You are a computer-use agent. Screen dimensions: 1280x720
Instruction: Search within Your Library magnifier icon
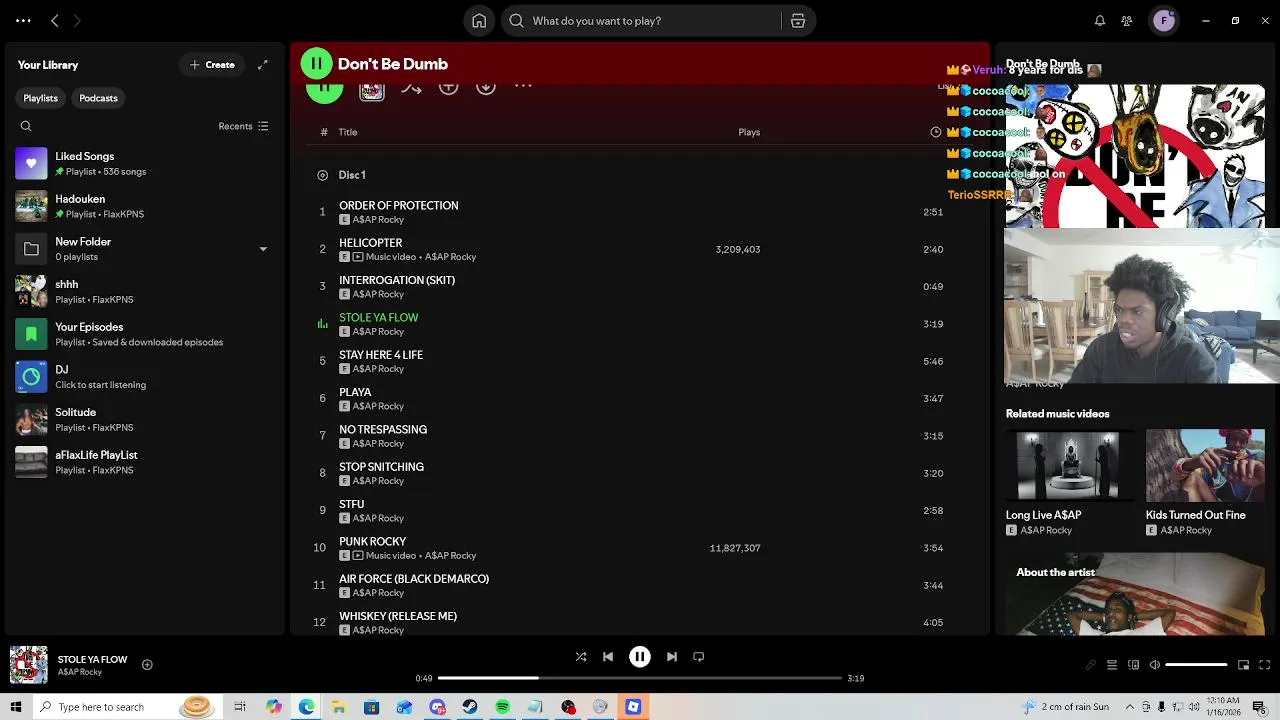(26, 126)
